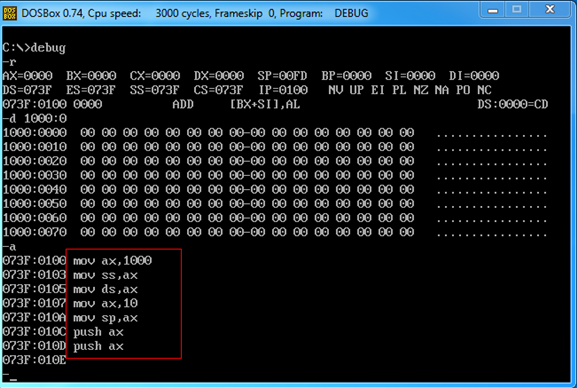Click the second 'push ax' line at 010D
Image resolution: width=577 pixels, height=388 pixels.
coord(98,346)
